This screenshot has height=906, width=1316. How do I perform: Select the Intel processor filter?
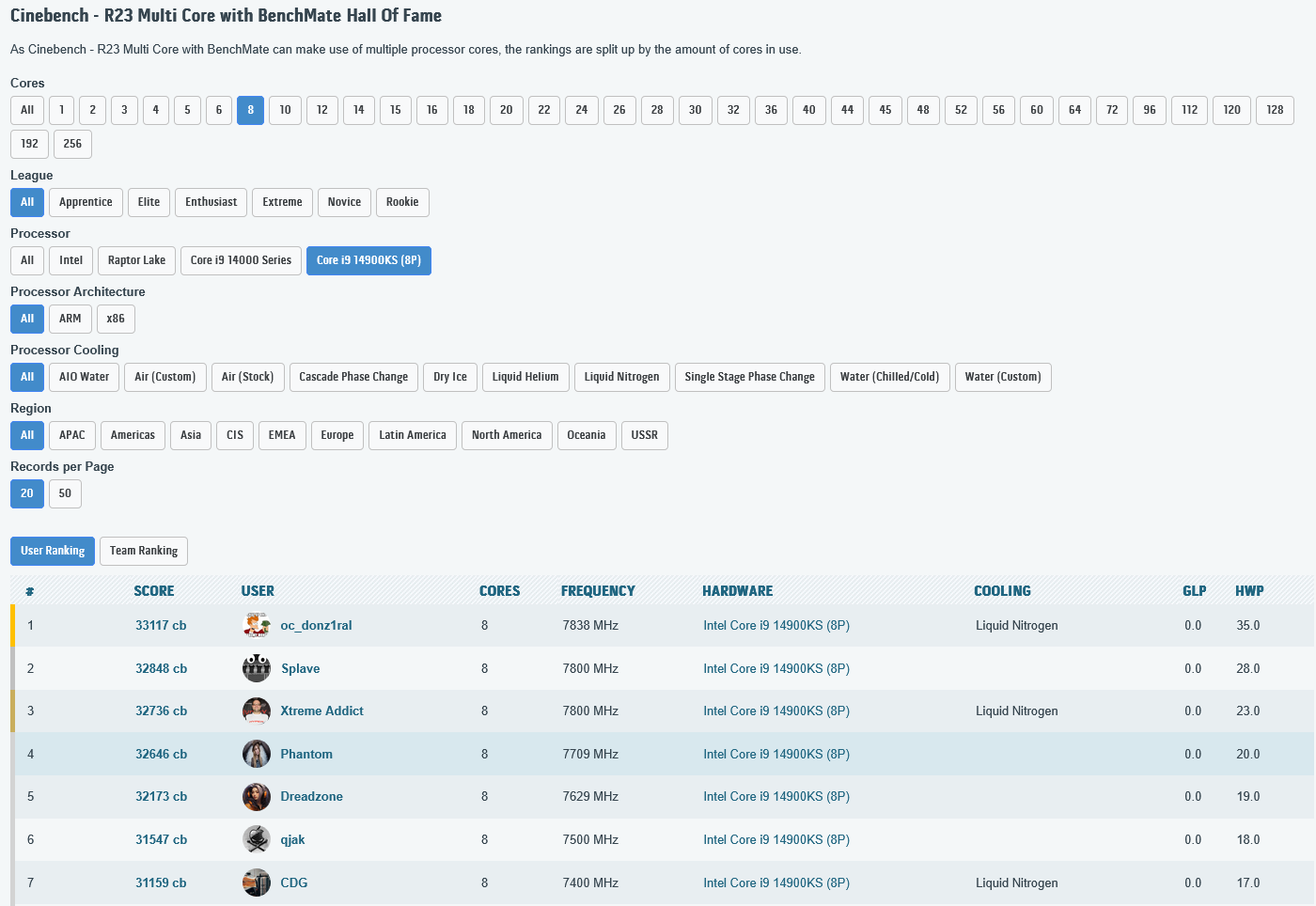point(70,260)
